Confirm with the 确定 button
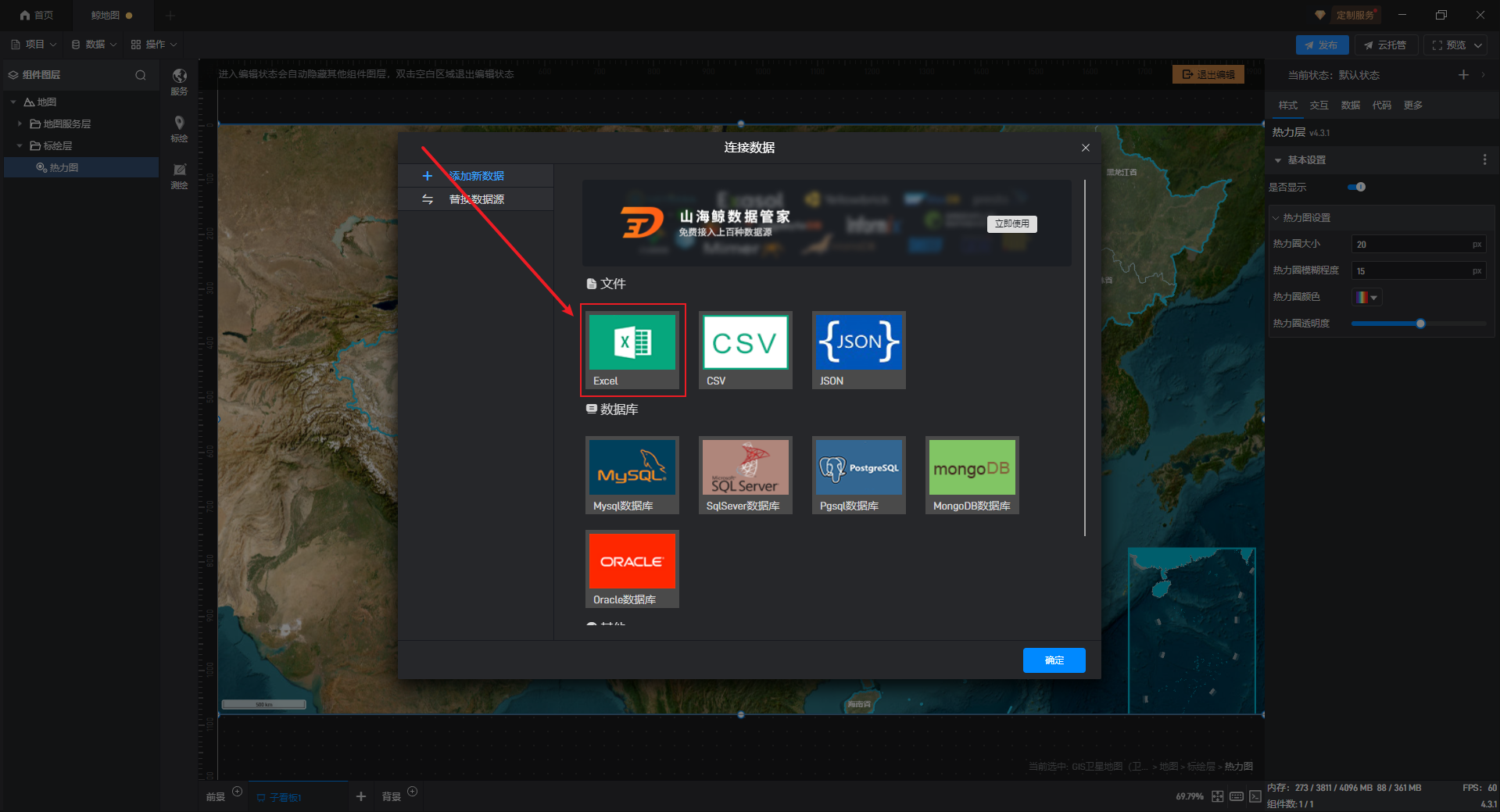The image size is (1500, 812). pos(1054,660)
